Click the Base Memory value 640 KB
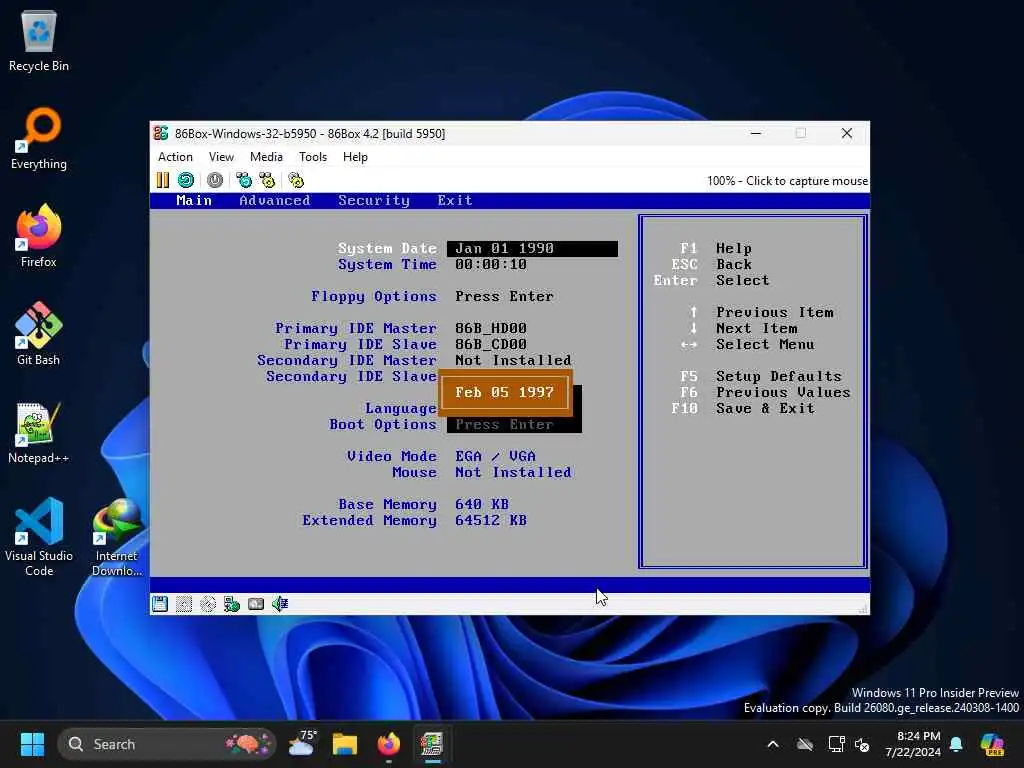This screenshot has height=768, width=1024. (481, 504)
